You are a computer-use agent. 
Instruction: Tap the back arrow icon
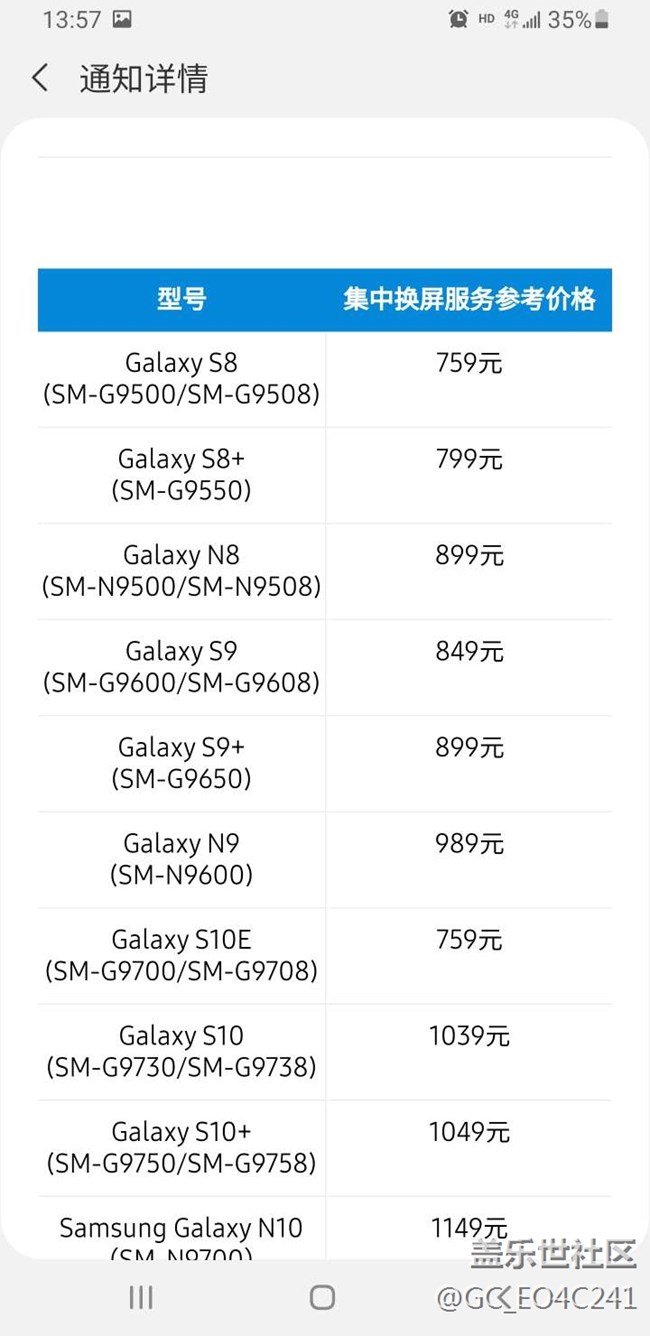(40, 78)
